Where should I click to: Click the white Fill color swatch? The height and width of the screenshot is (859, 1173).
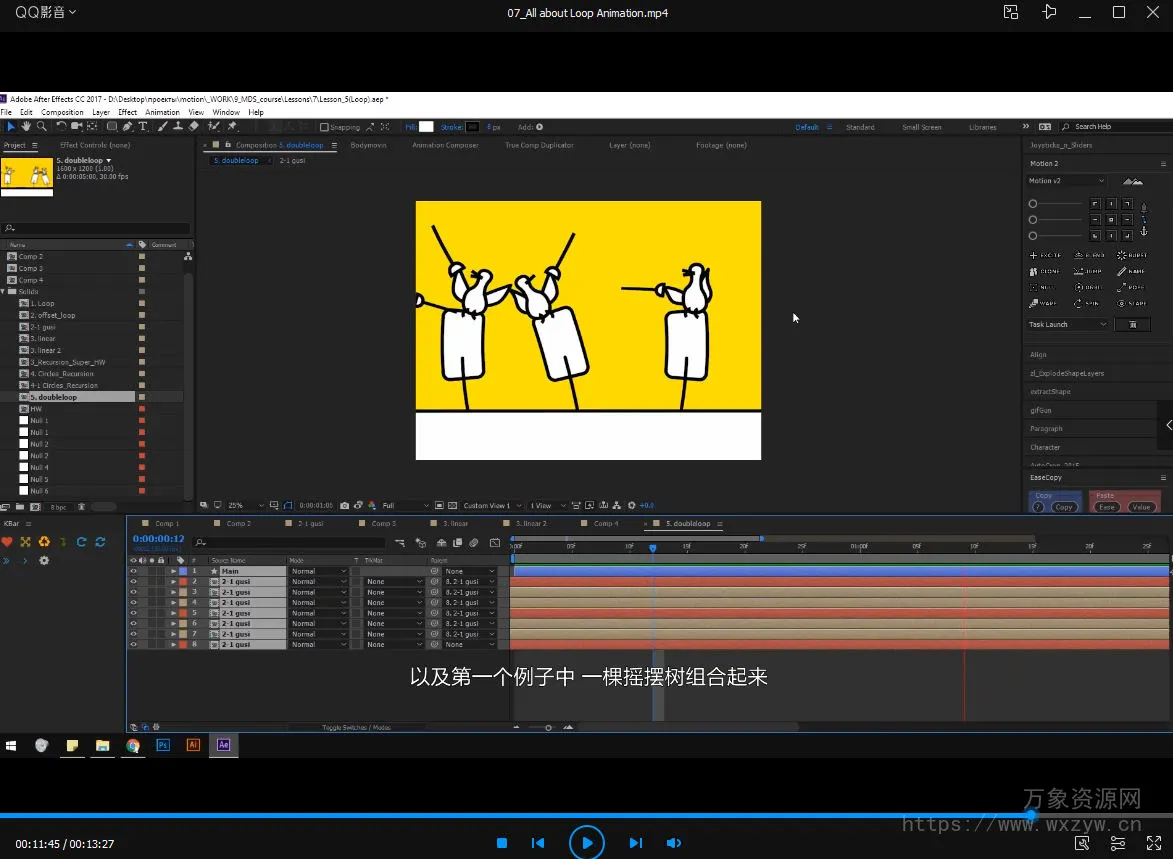pos(426,127)
